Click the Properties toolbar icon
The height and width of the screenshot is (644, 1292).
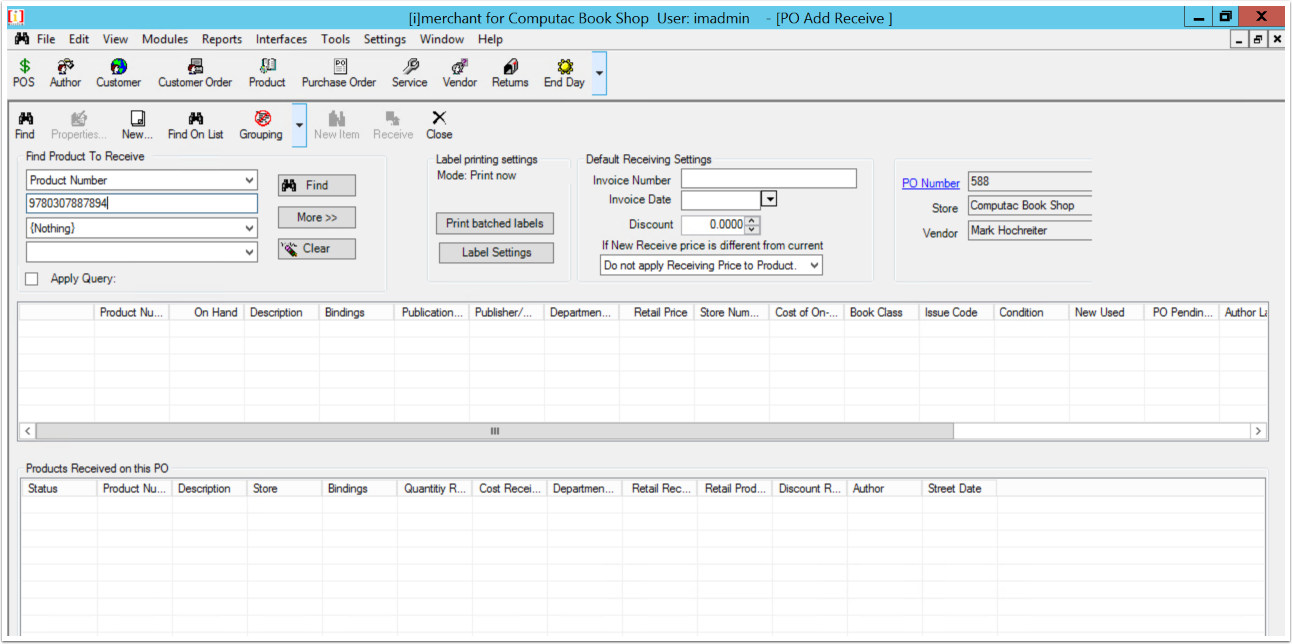[x=78, y=125]
